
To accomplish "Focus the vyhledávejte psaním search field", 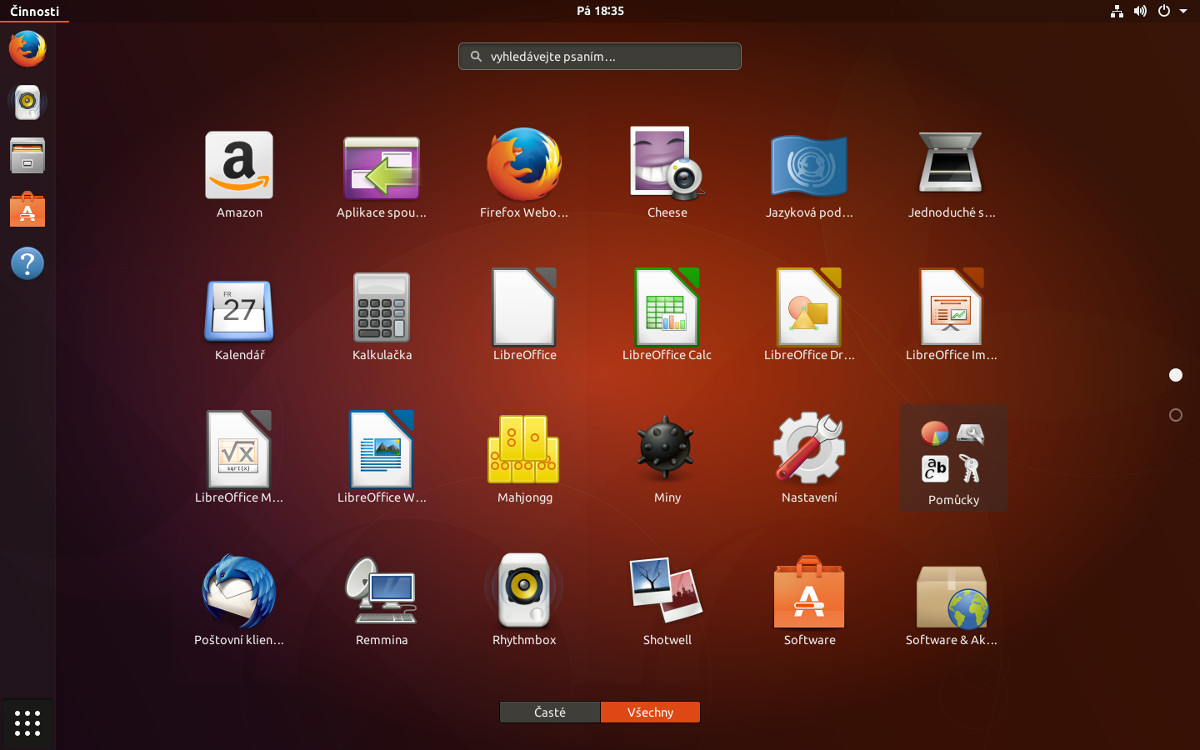I will click(600, 56).
